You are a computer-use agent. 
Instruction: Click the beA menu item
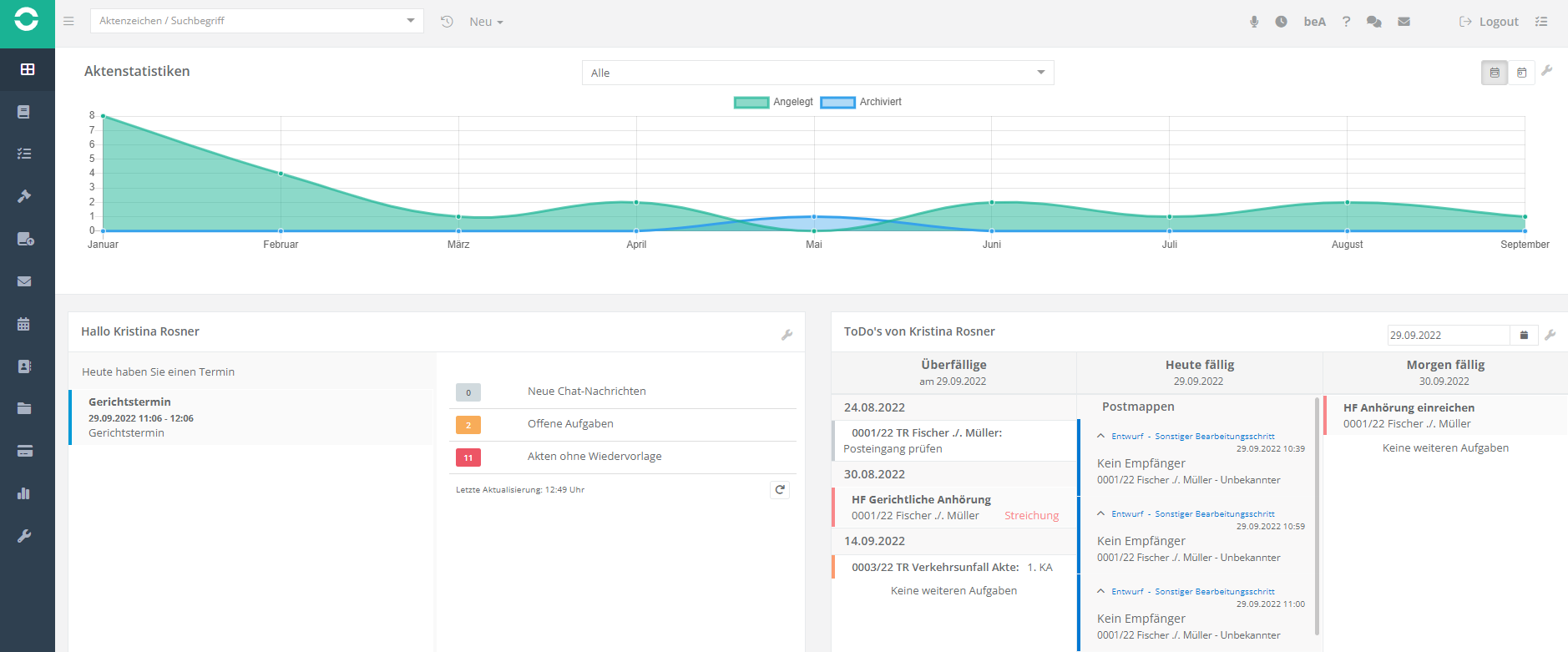1314,22
